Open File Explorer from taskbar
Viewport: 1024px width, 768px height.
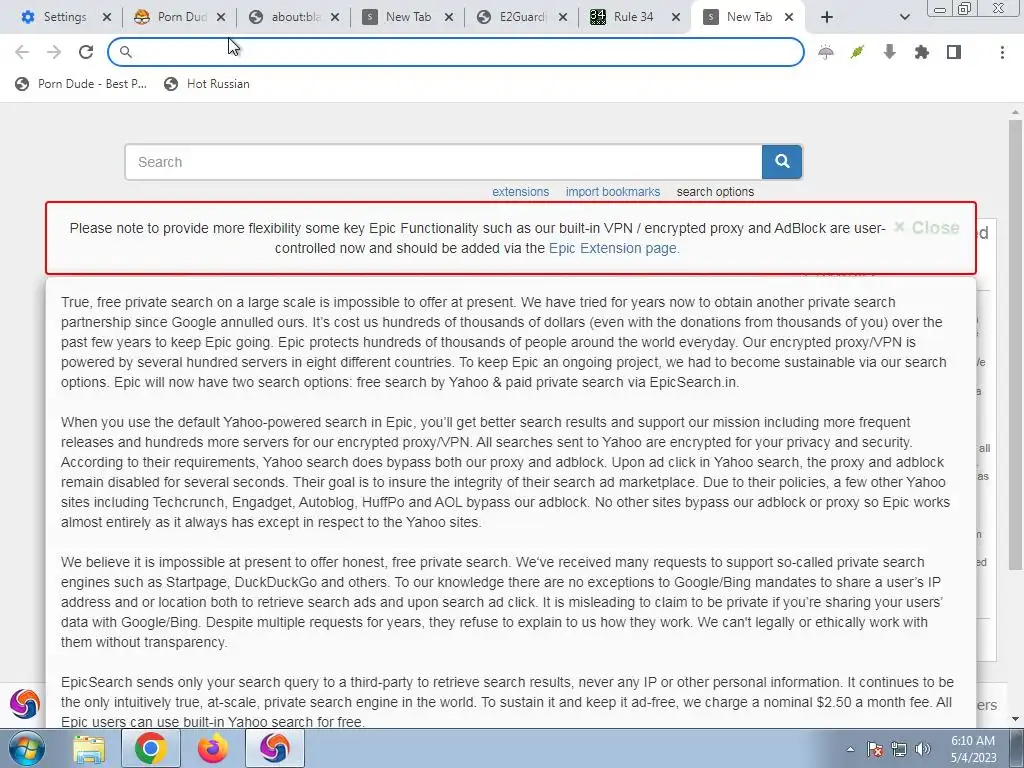89,748
